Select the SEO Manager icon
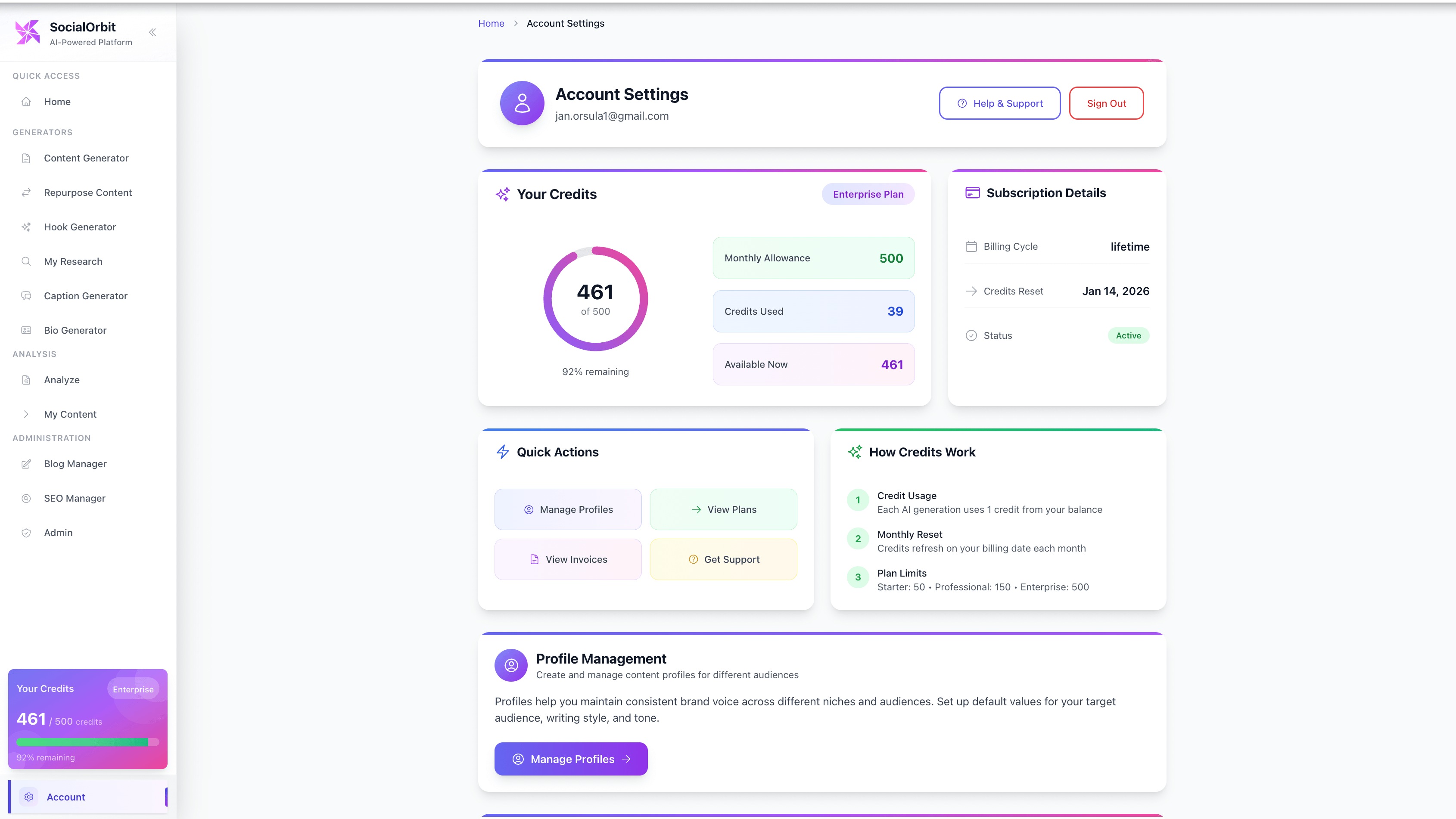The width and height of the screenshot is (1456, 819). pyautogui.click(x=27, y=498)
